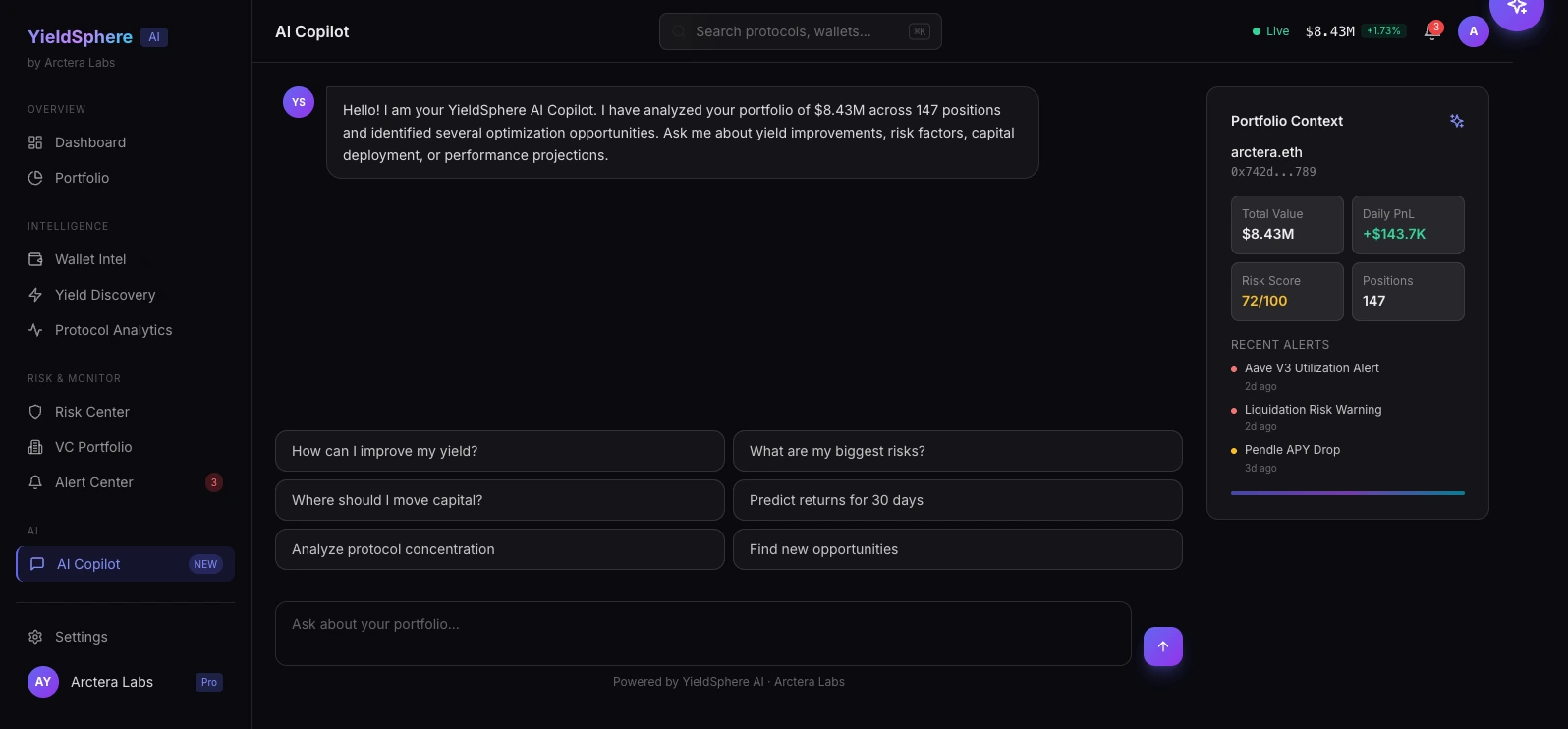Click the Risk Center shield icon
This screenshot has width=1568, height=729.
point(35,412)
